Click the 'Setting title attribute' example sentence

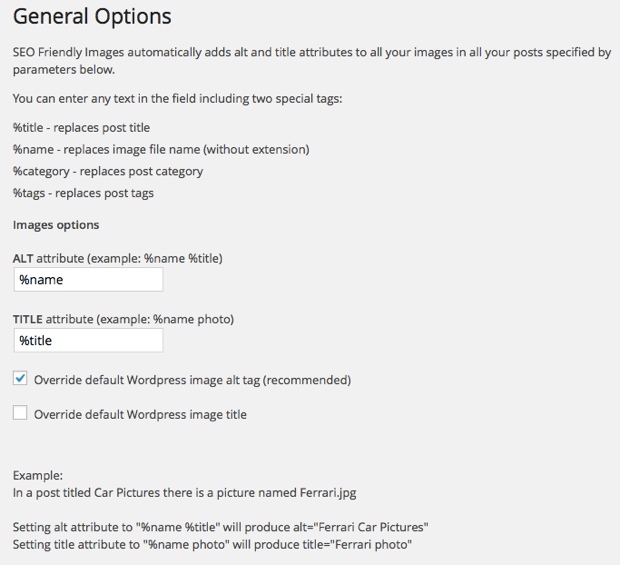(212, 544)
